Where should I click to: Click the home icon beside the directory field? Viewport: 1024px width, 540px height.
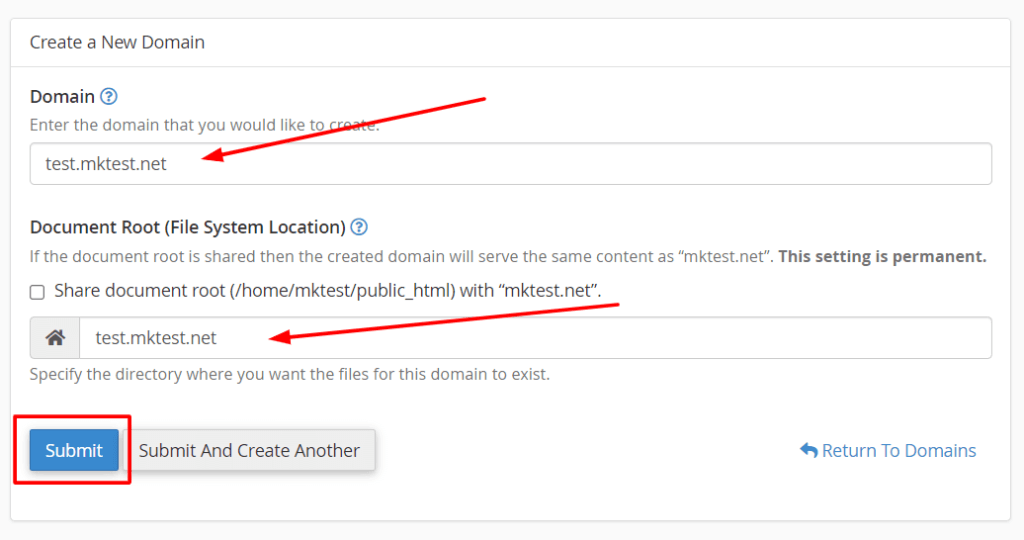55,338
